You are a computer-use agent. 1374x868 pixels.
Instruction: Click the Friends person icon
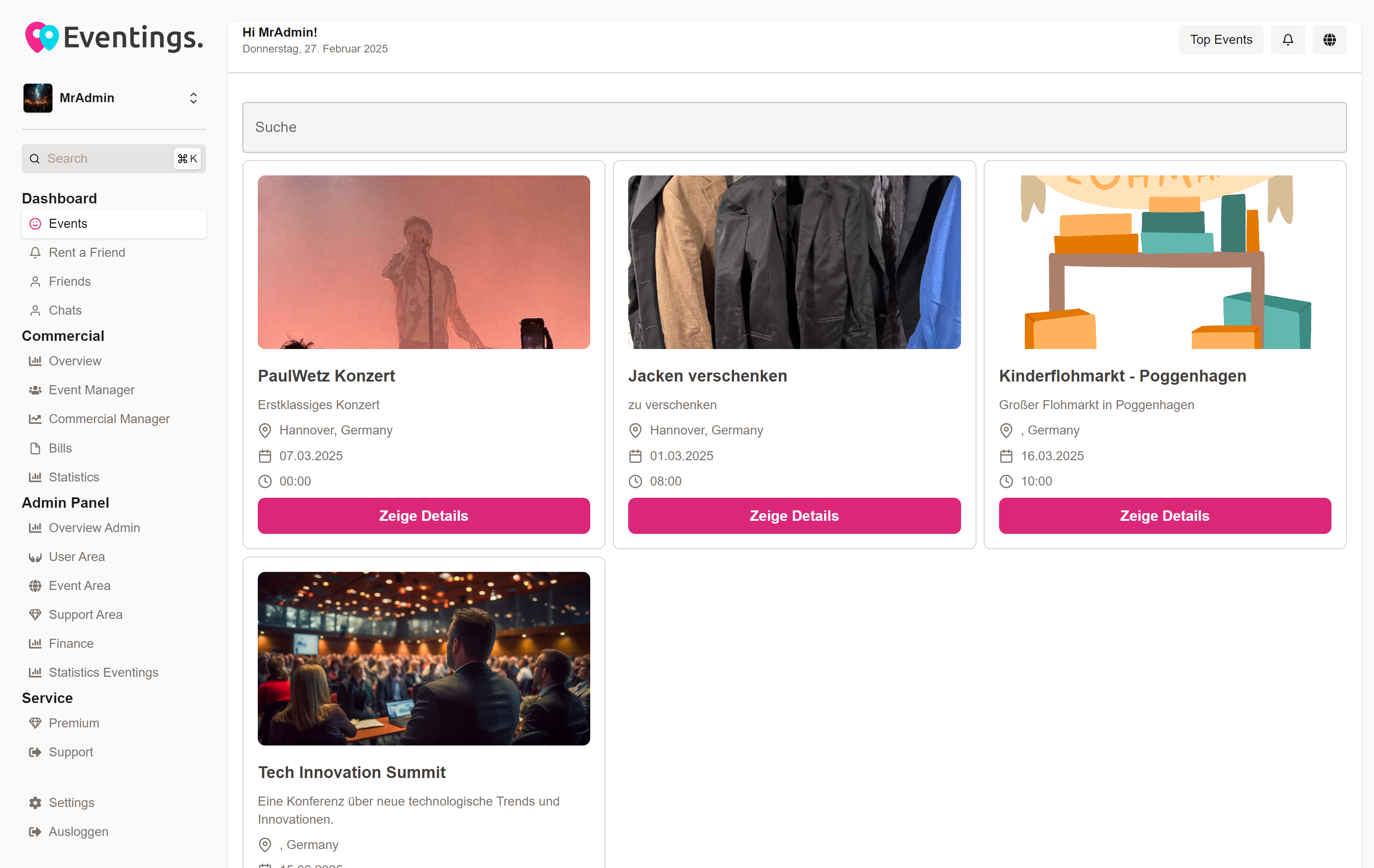click(x=35, y=281)
